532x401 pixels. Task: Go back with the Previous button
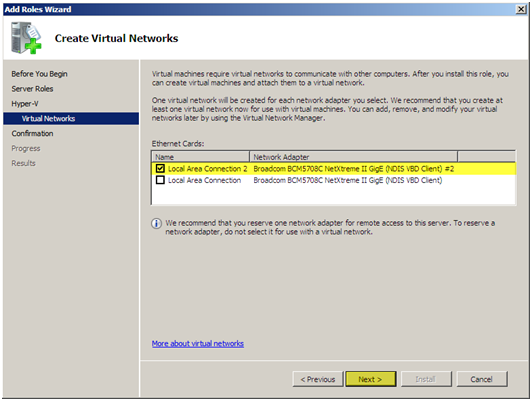click(x=318, y=379)
